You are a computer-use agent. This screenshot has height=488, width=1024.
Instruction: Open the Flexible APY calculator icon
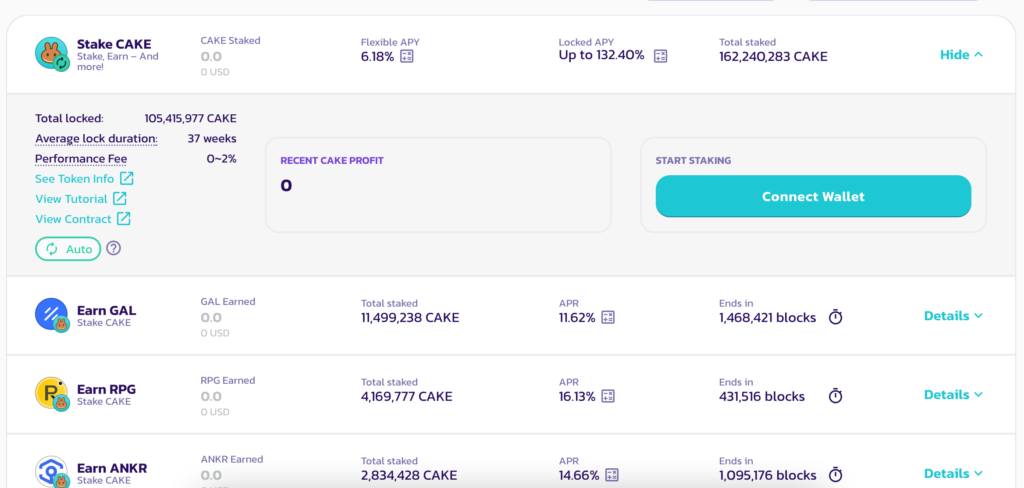(x=407, y=57)
